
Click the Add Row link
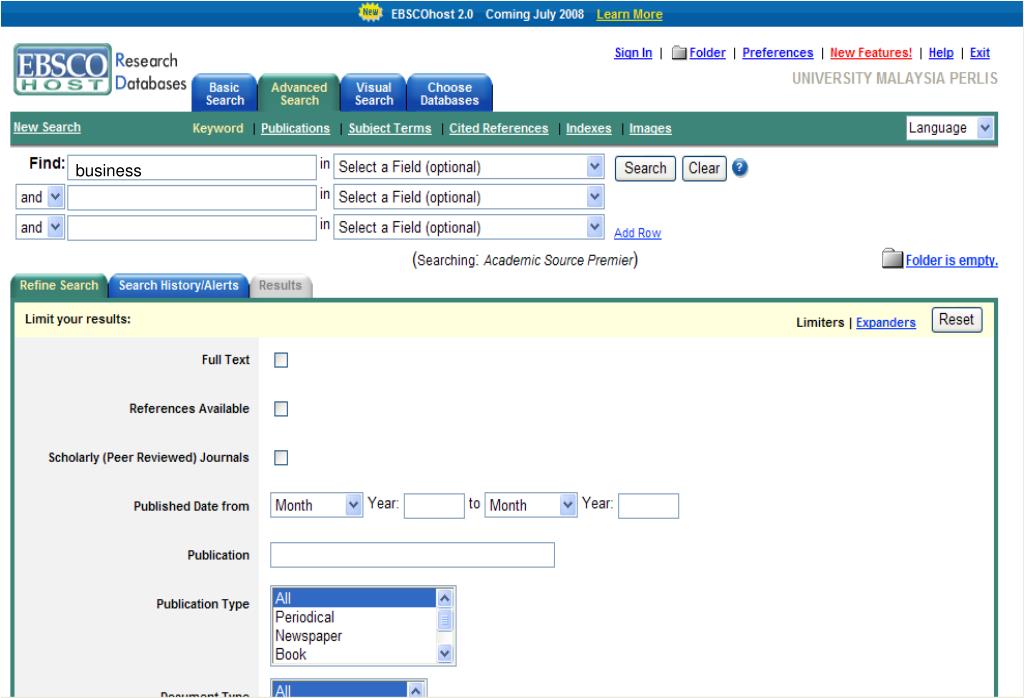click(x=637, y=233)
